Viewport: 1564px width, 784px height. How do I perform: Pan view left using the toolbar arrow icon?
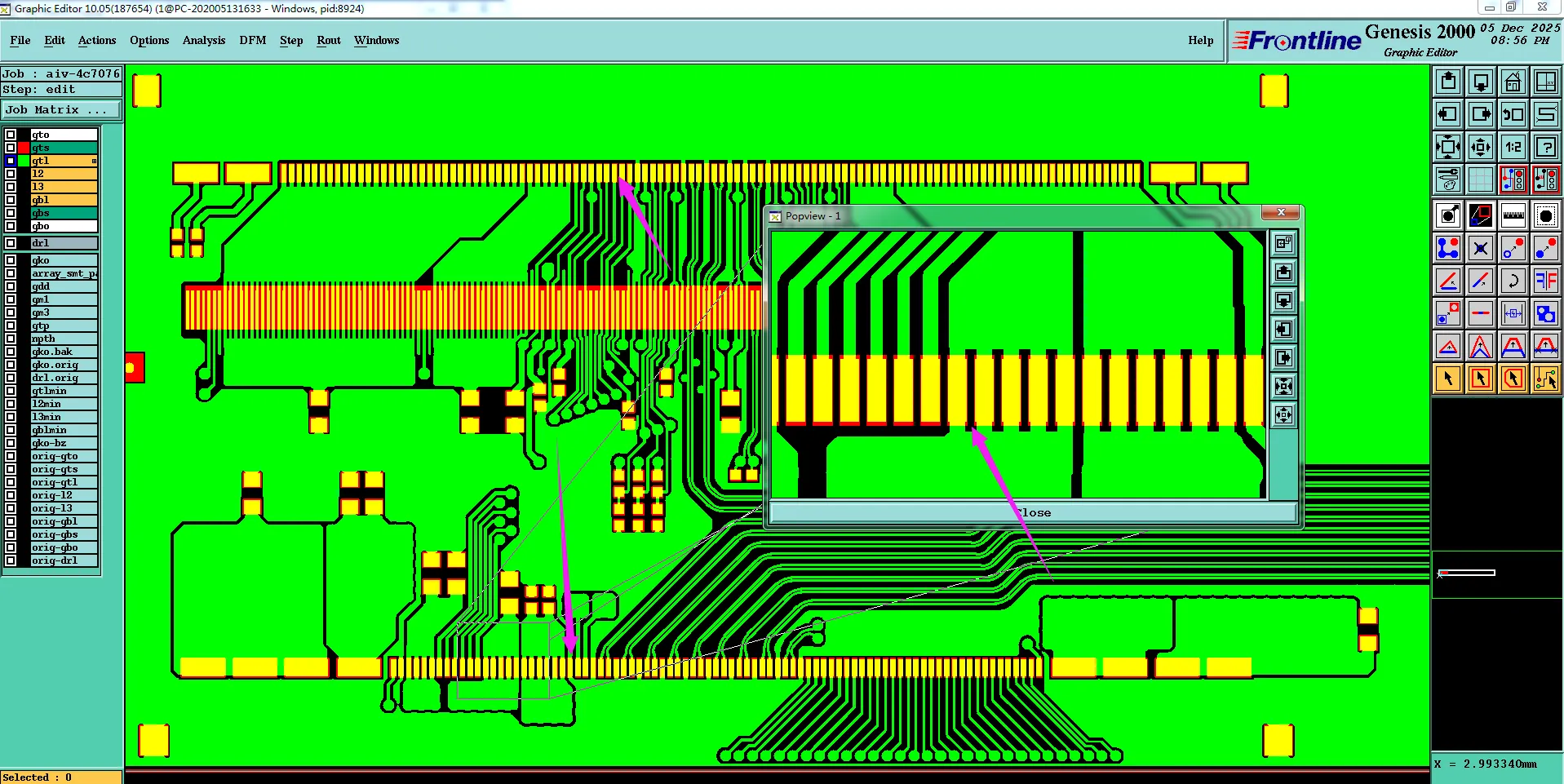click(x=1448, y=114)
